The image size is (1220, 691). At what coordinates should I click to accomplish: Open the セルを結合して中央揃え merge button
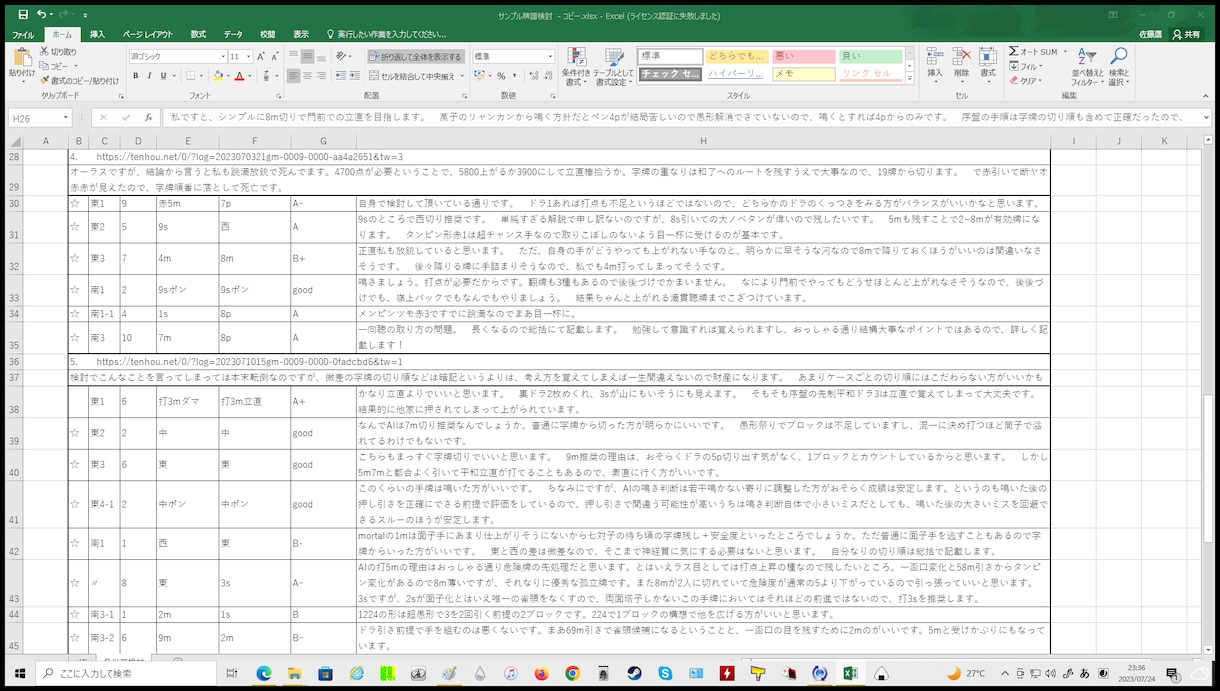point(416,76)
